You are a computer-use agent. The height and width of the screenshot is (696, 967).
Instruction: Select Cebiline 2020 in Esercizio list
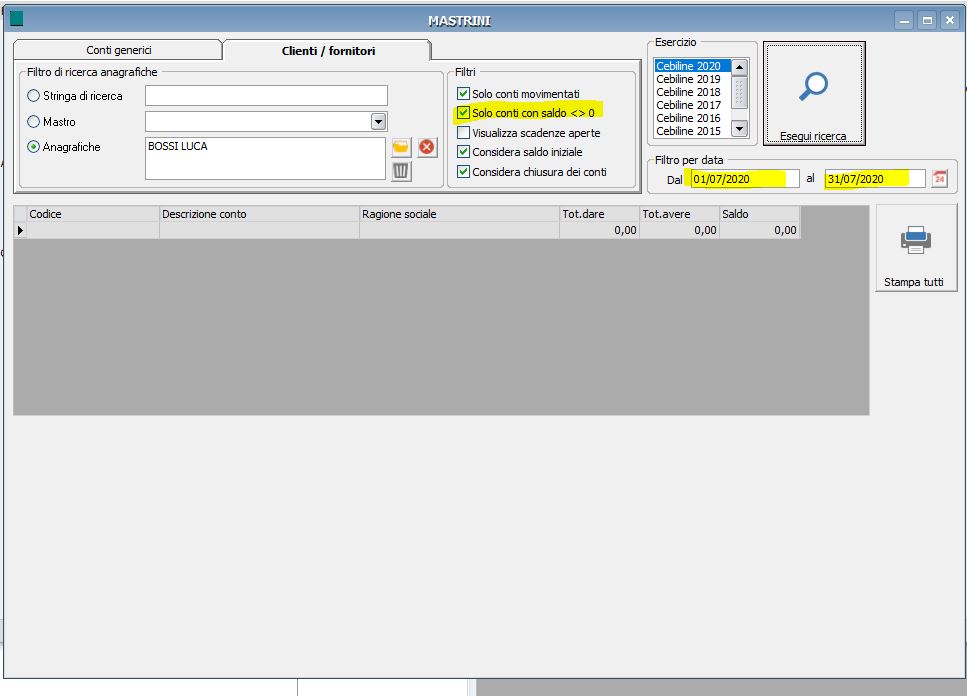(692, 66)
